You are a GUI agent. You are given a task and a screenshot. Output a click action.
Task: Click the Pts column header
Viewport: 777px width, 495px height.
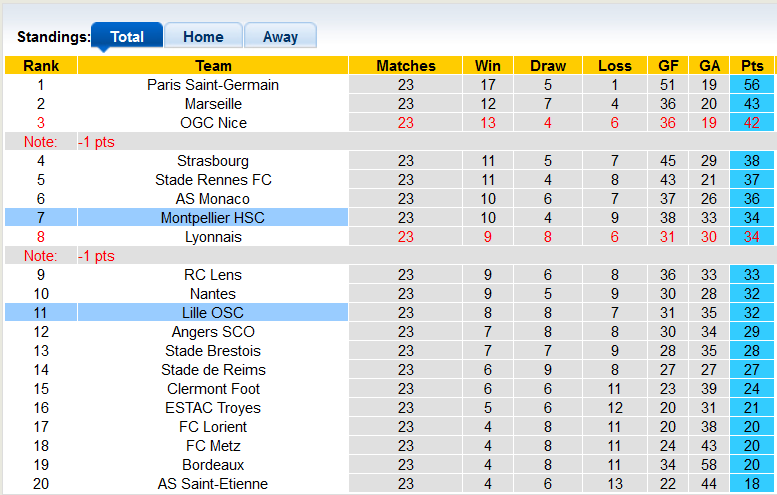(x=752, y=66)
